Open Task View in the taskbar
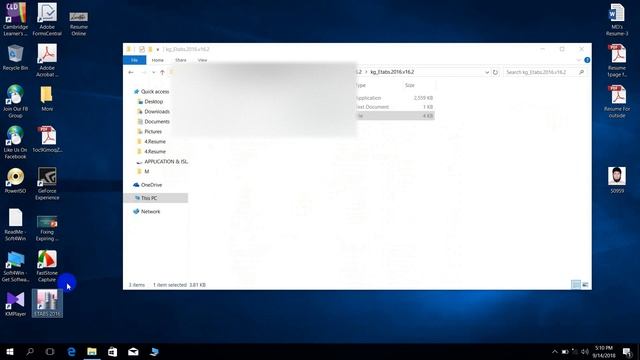Viewport: 640px width, 360px height. click(50, 351)
